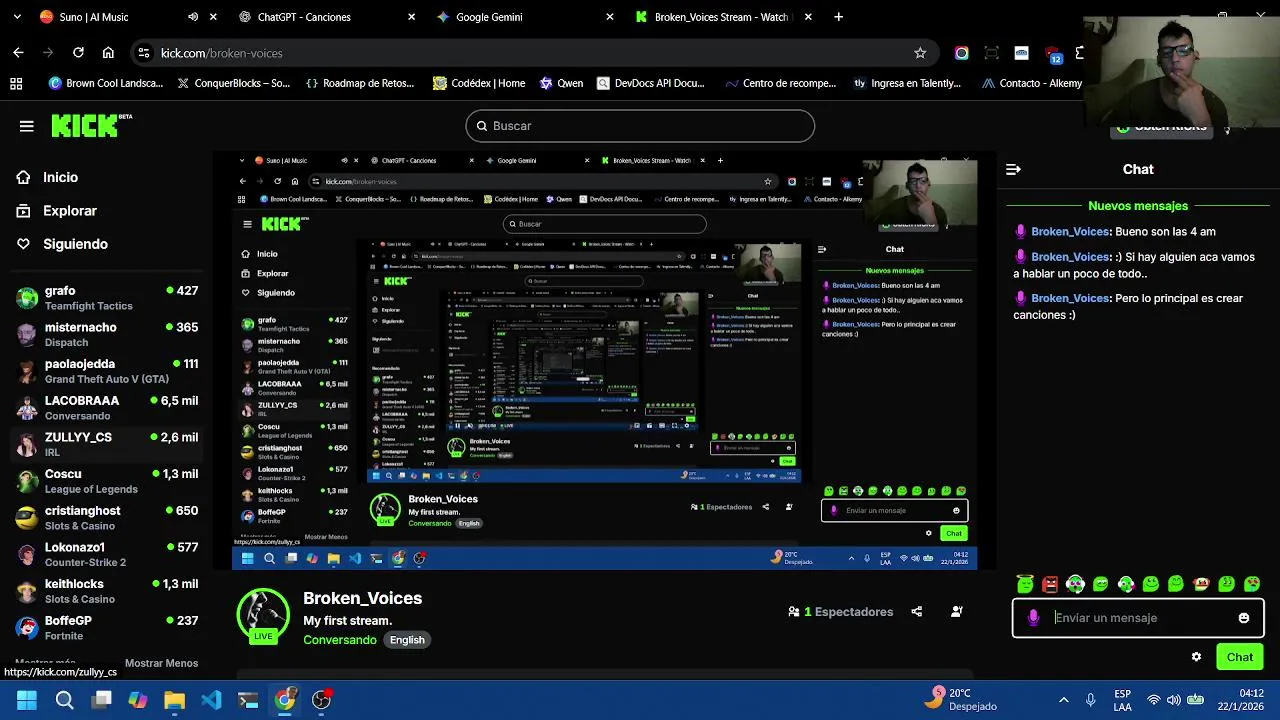1280x720 pixels.
Task: Open Broken_Voices channel avatar
Action: point(263,616)
